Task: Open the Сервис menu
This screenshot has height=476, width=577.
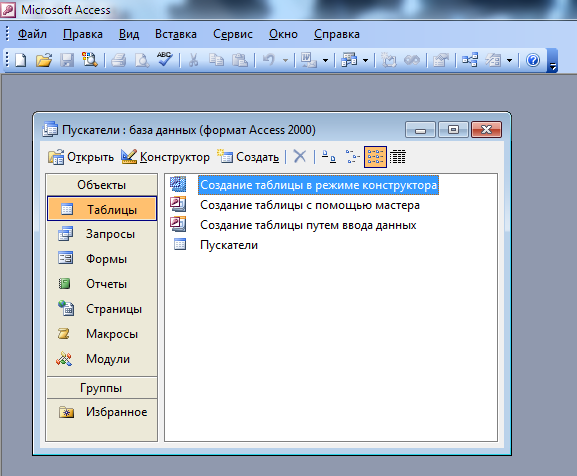Action: (x=233, y=34)
